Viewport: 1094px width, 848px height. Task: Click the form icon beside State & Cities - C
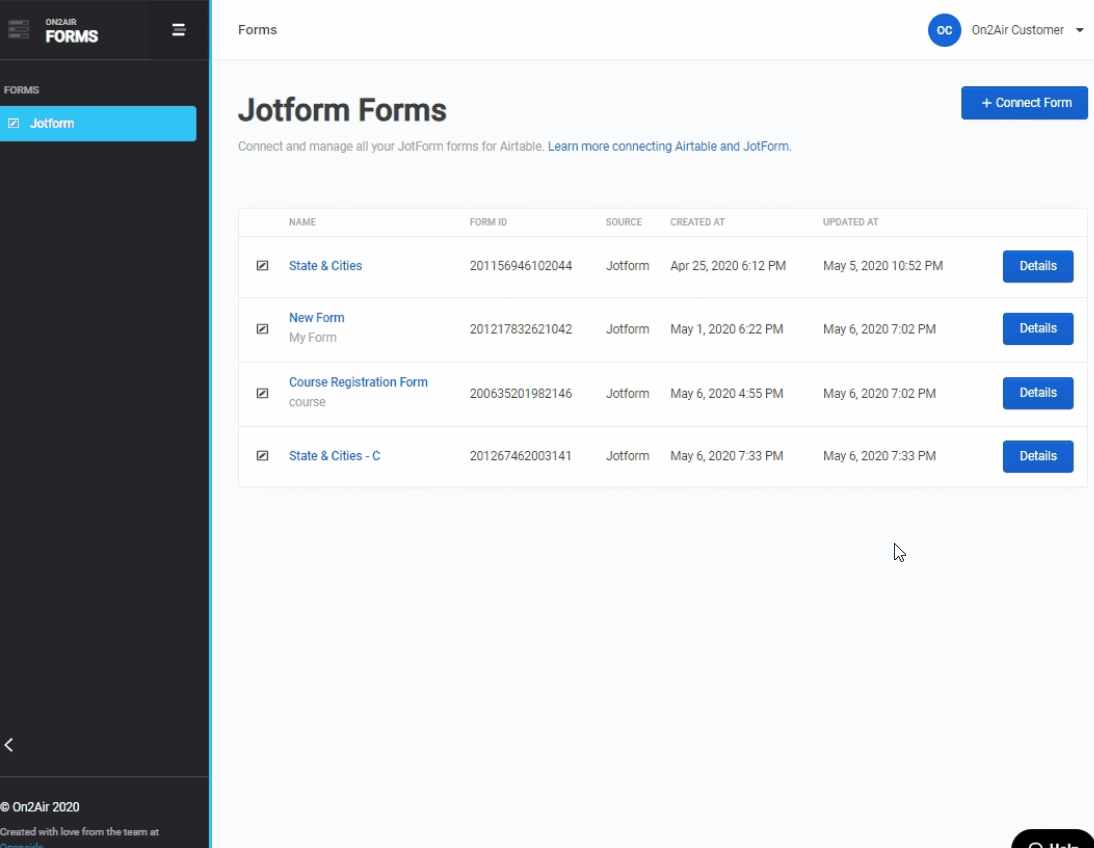click(x=262, y=456)
